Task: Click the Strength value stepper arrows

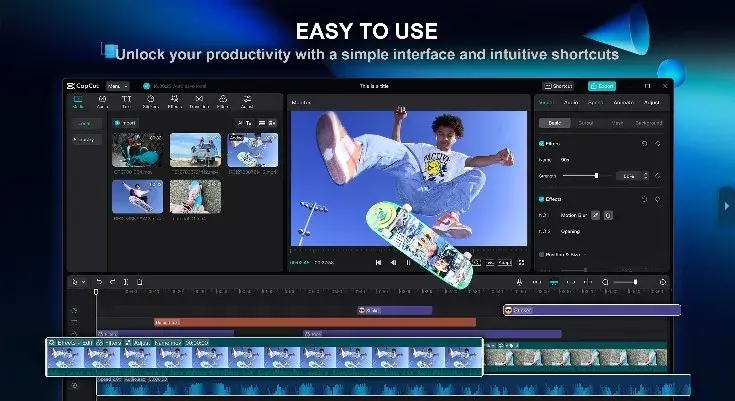Action: [x=646, y=176]
